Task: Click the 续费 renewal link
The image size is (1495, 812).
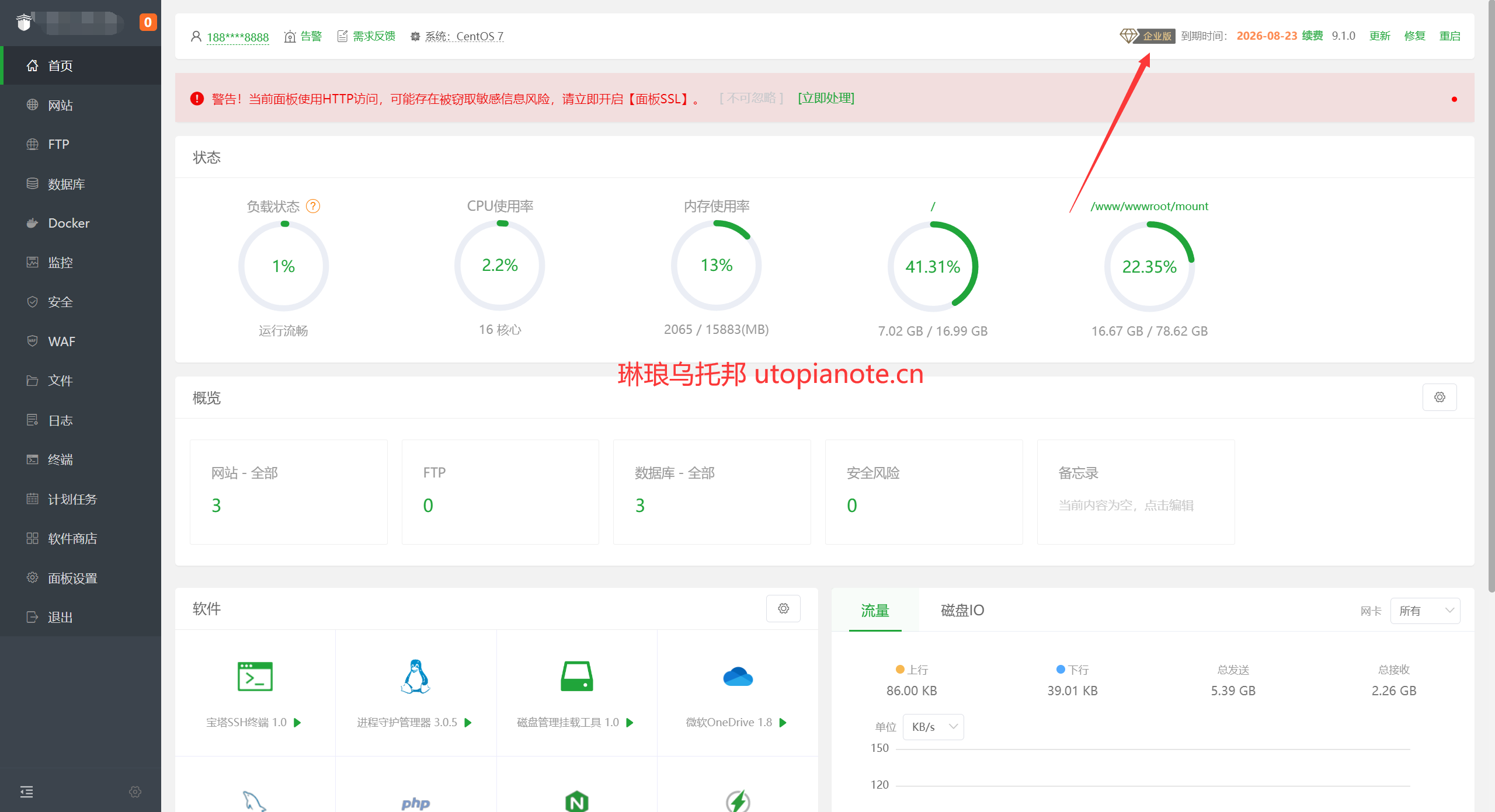Action: point(1312,36)
